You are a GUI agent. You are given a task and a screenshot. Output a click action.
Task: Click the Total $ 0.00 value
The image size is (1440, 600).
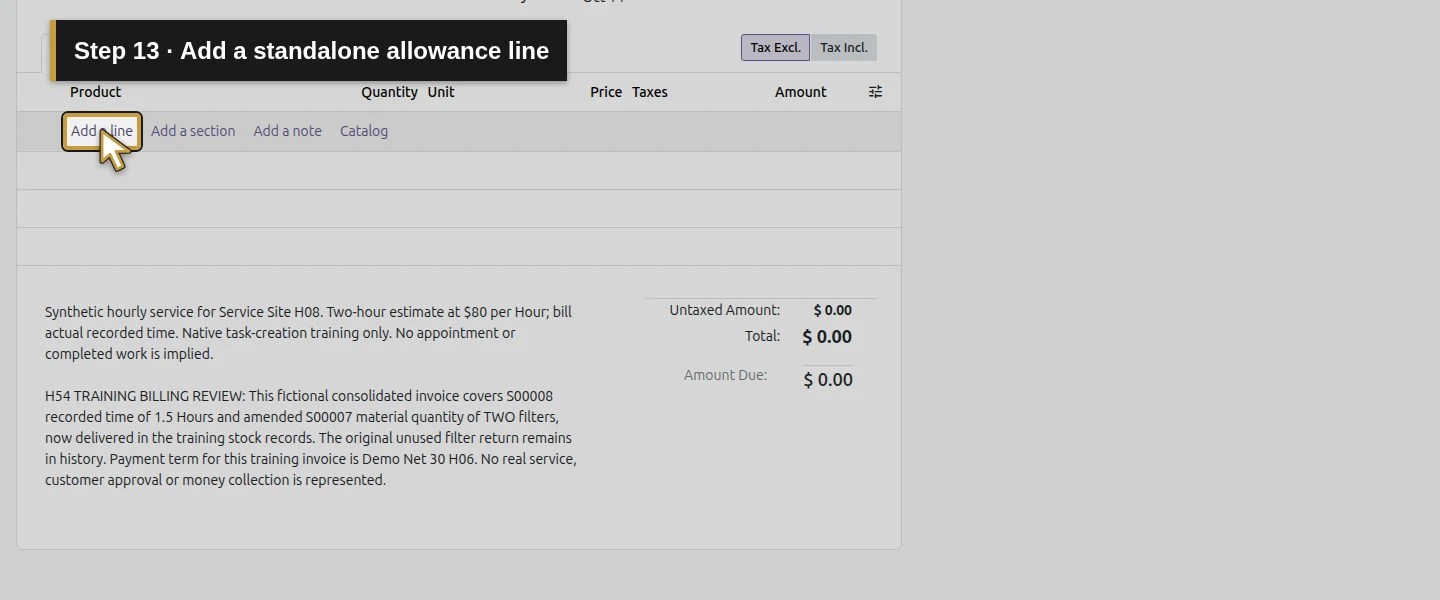point(827,337)
